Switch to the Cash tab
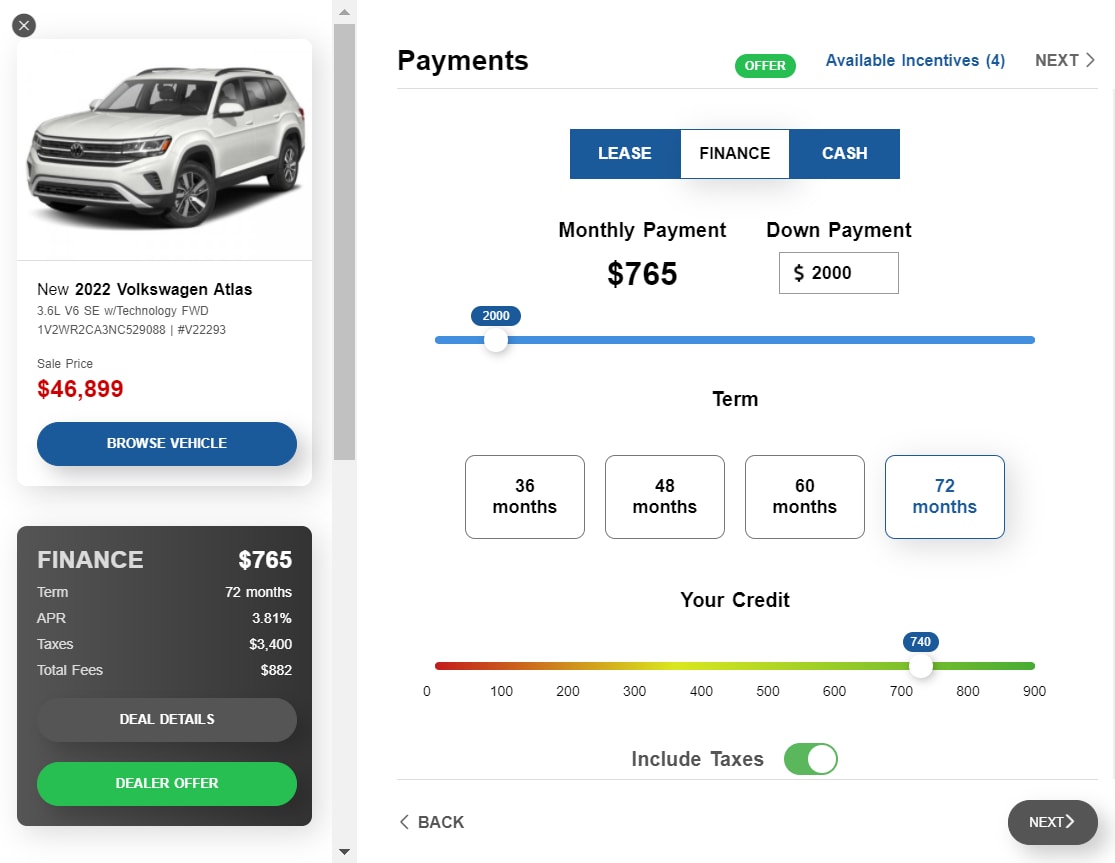Screen dimensions: 1115x863 coord(845,154)
